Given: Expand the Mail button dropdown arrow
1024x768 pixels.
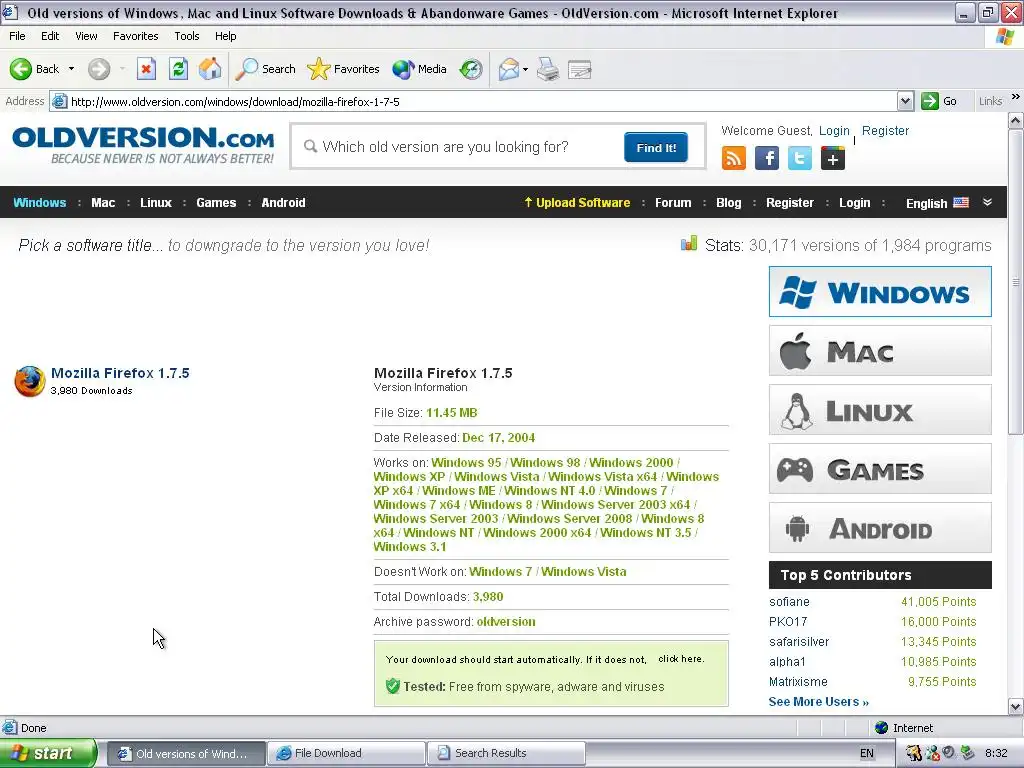Looking at the screenshot, I should tap(525, 69).
